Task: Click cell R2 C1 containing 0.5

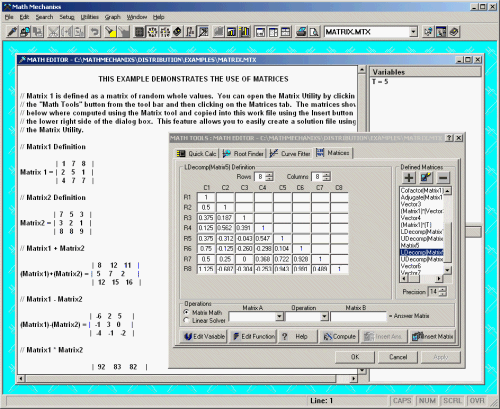Action: tap(206, 207)
